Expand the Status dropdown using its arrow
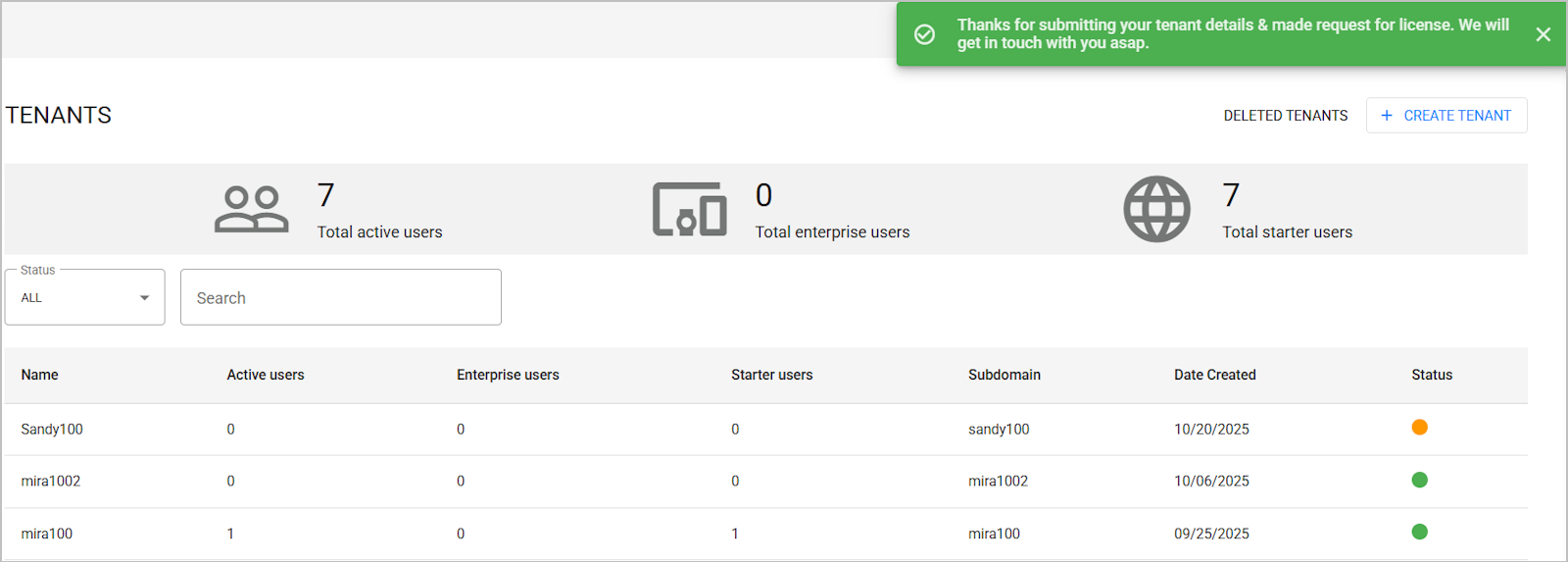Image resolution: width=1568 pixels, height=562 pixels. tap(144, 298)
